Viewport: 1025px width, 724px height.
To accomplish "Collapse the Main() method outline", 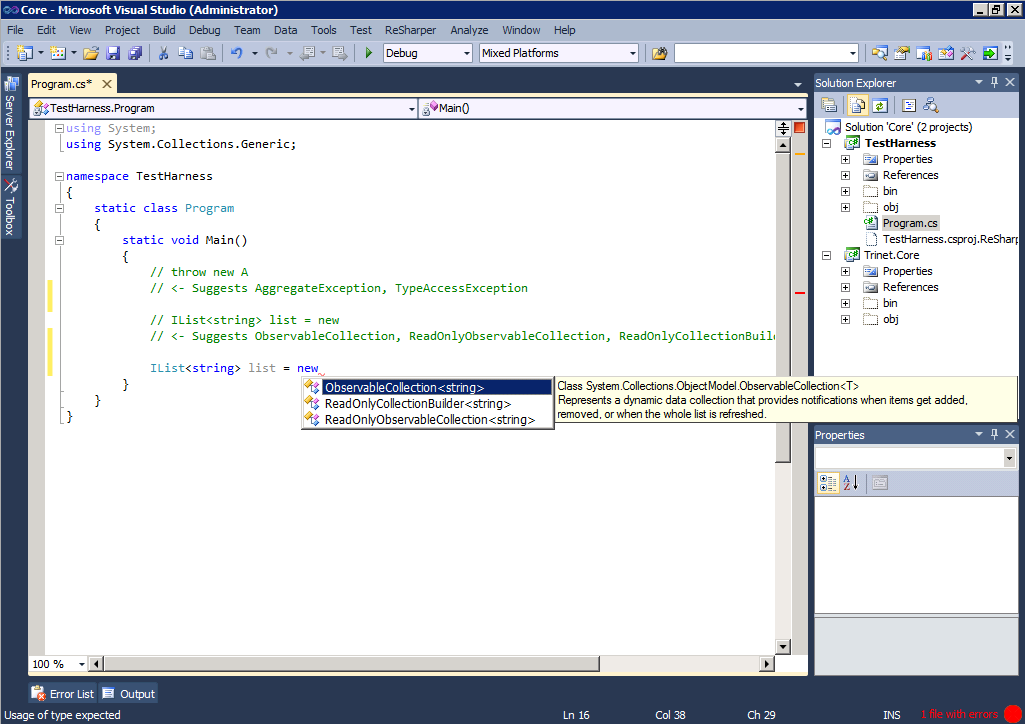I will [x=59, y=240].
